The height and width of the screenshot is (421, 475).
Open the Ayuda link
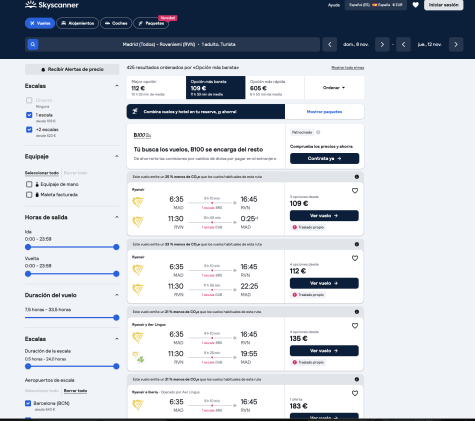[x=334, y=5]
